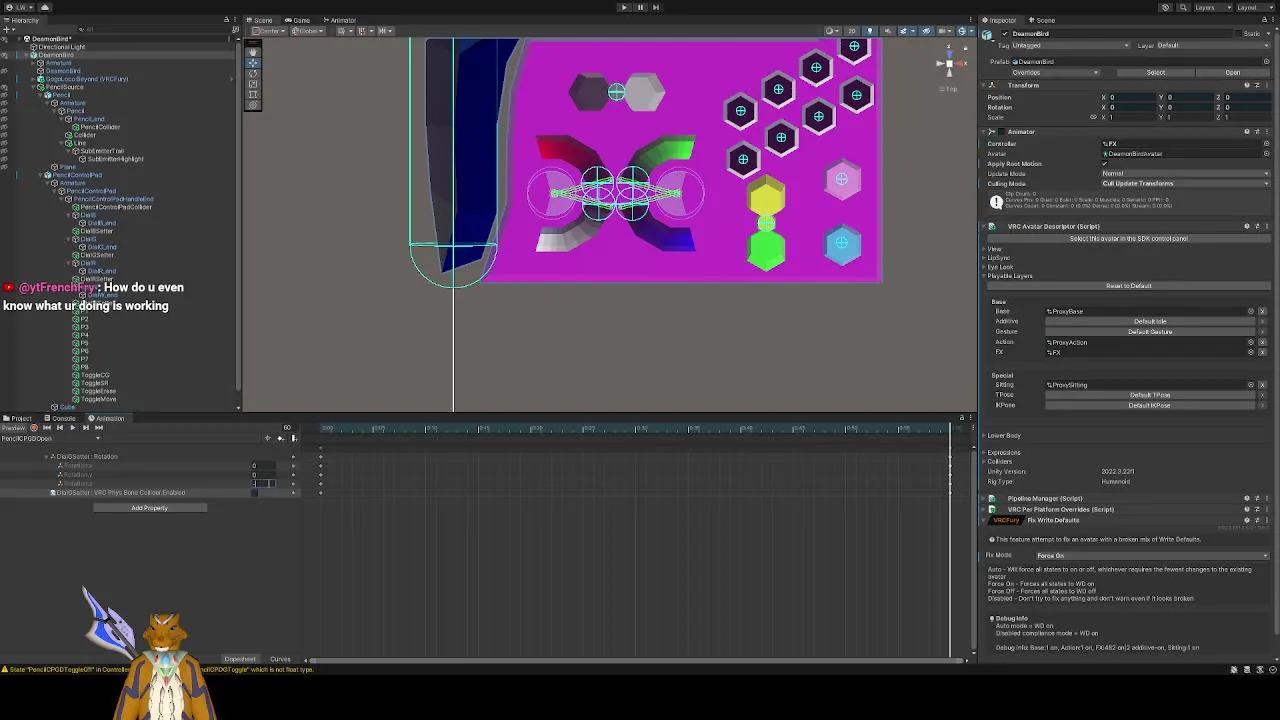
Task: Switch to the Project tab
Action: [18, 418]
